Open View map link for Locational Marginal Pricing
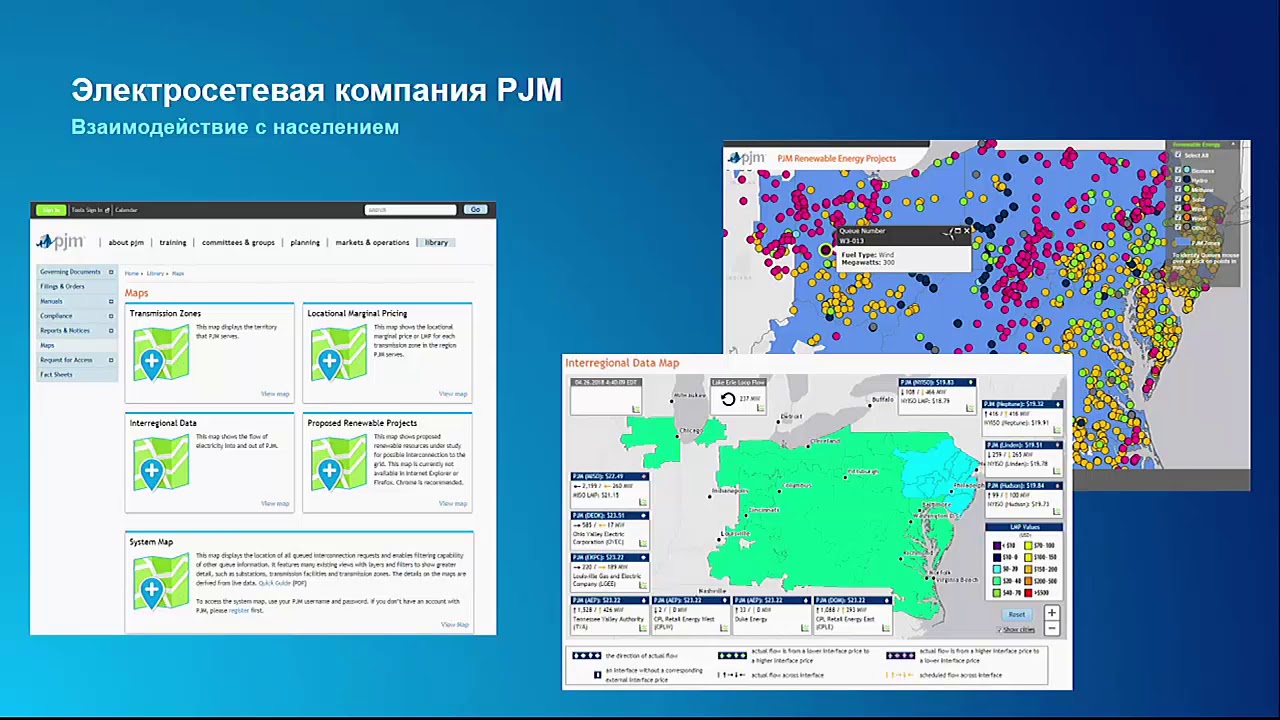The height and width of the screenshot is (720, 1280). click(453, 394)
